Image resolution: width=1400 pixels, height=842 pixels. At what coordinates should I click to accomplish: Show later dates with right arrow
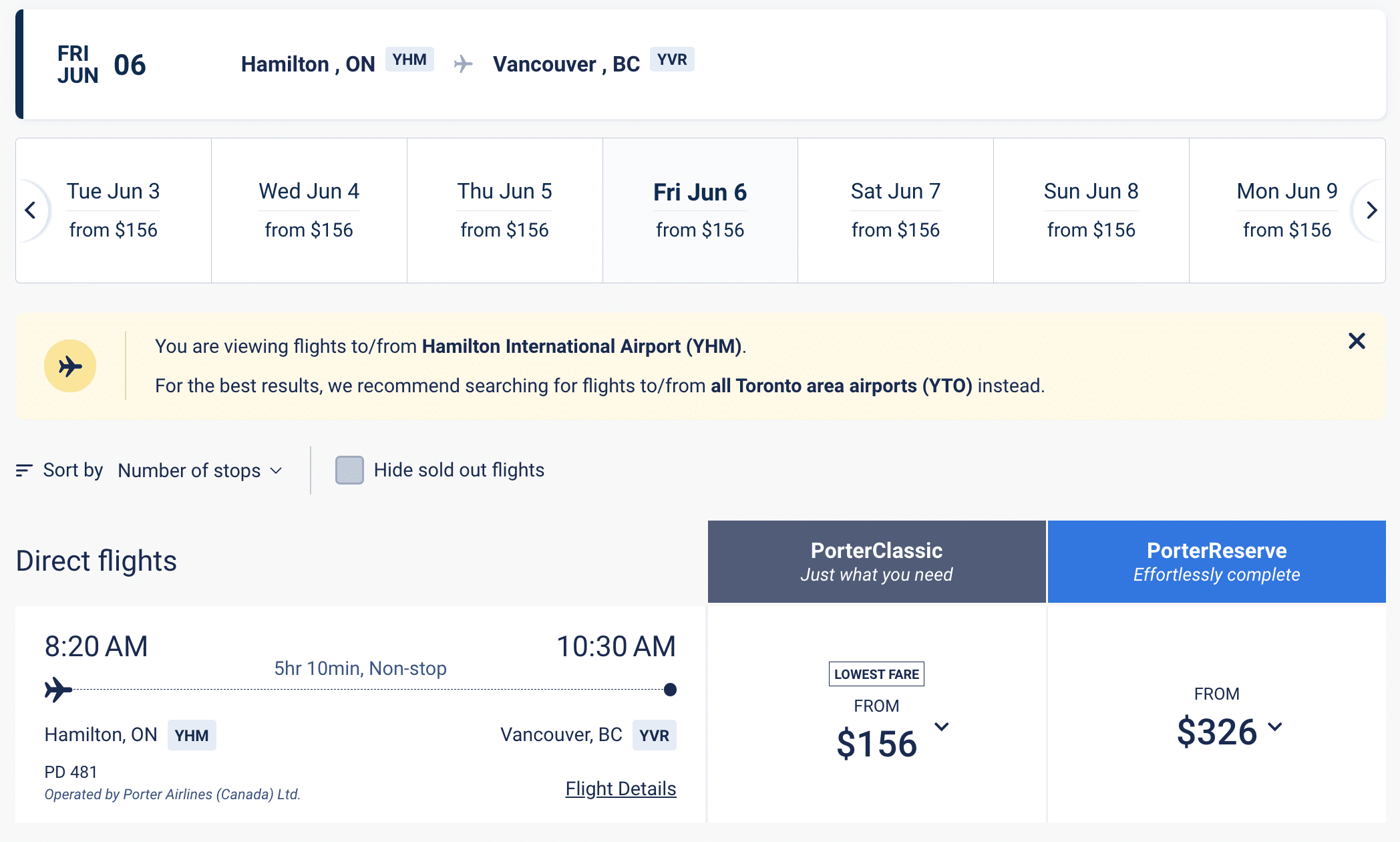[1371, 210]
